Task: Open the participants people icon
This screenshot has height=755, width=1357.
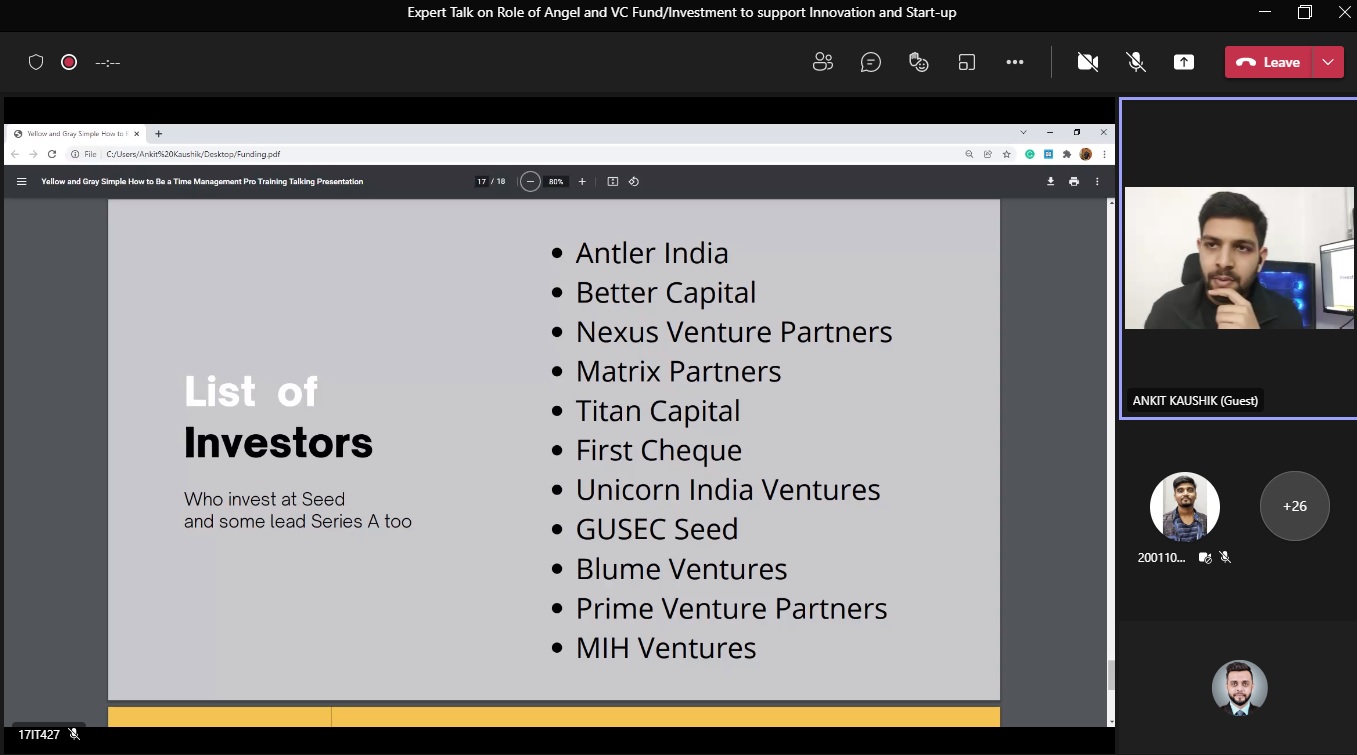Action: pyautogui.click(x=823, y=62)
